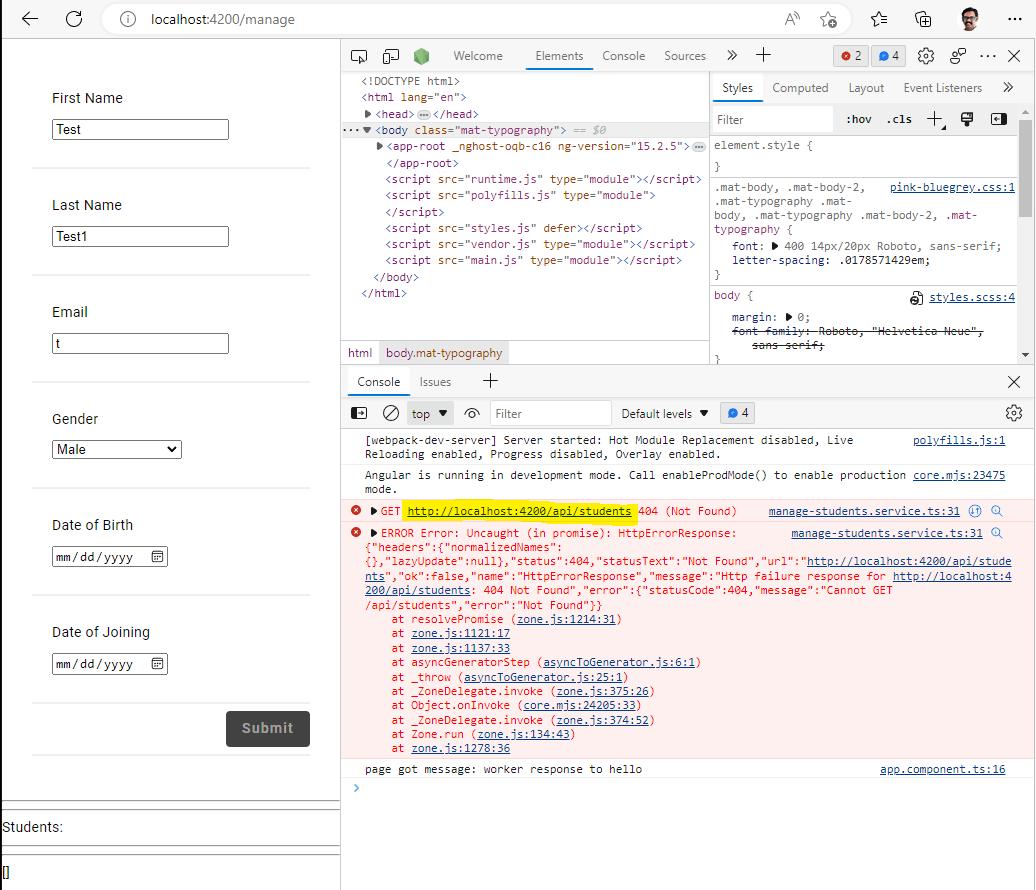Open Customize and control DevTools menu

tap(988, 56)
